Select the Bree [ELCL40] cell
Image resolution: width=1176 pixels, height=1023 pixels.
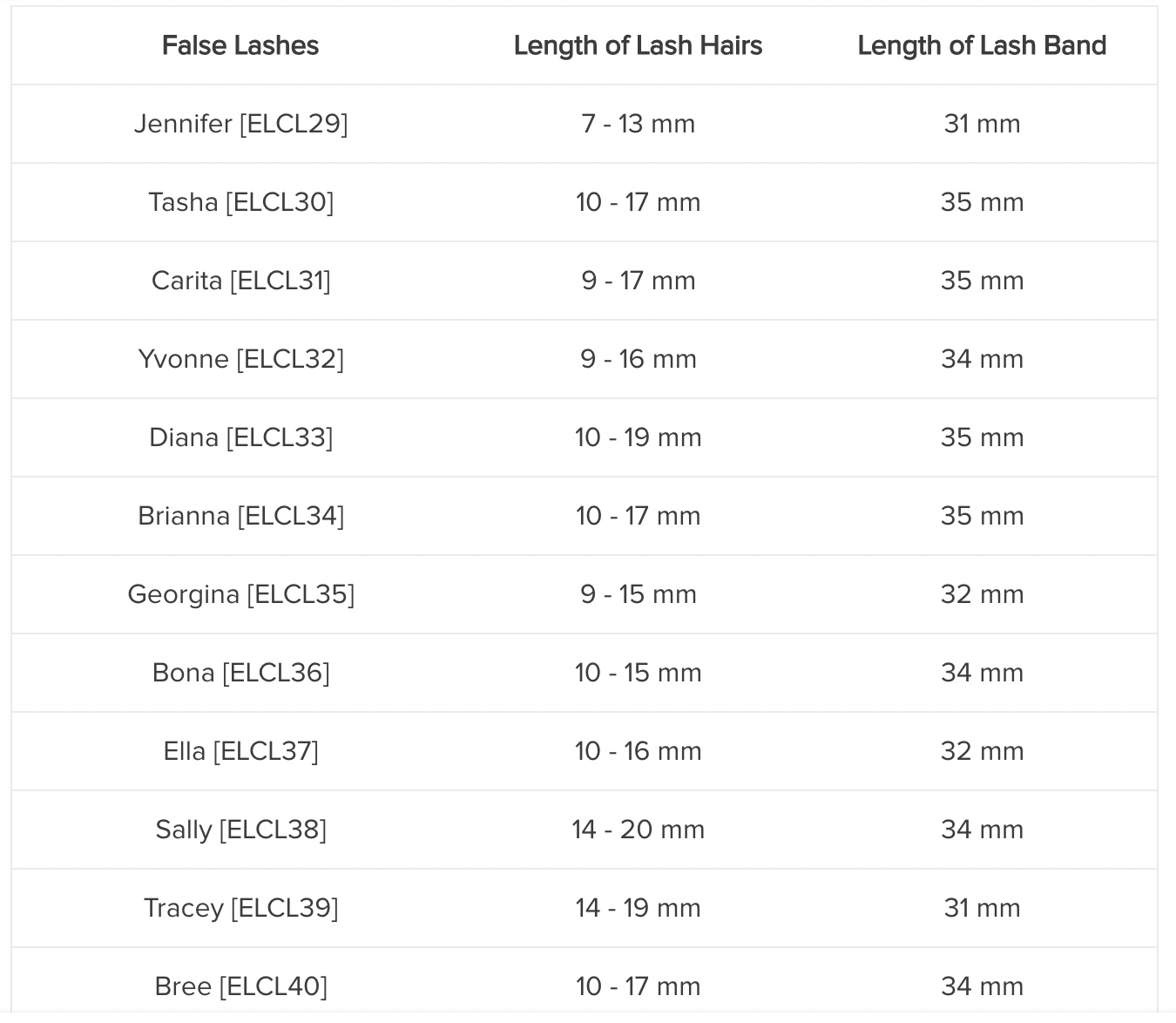tap(240, 986)
